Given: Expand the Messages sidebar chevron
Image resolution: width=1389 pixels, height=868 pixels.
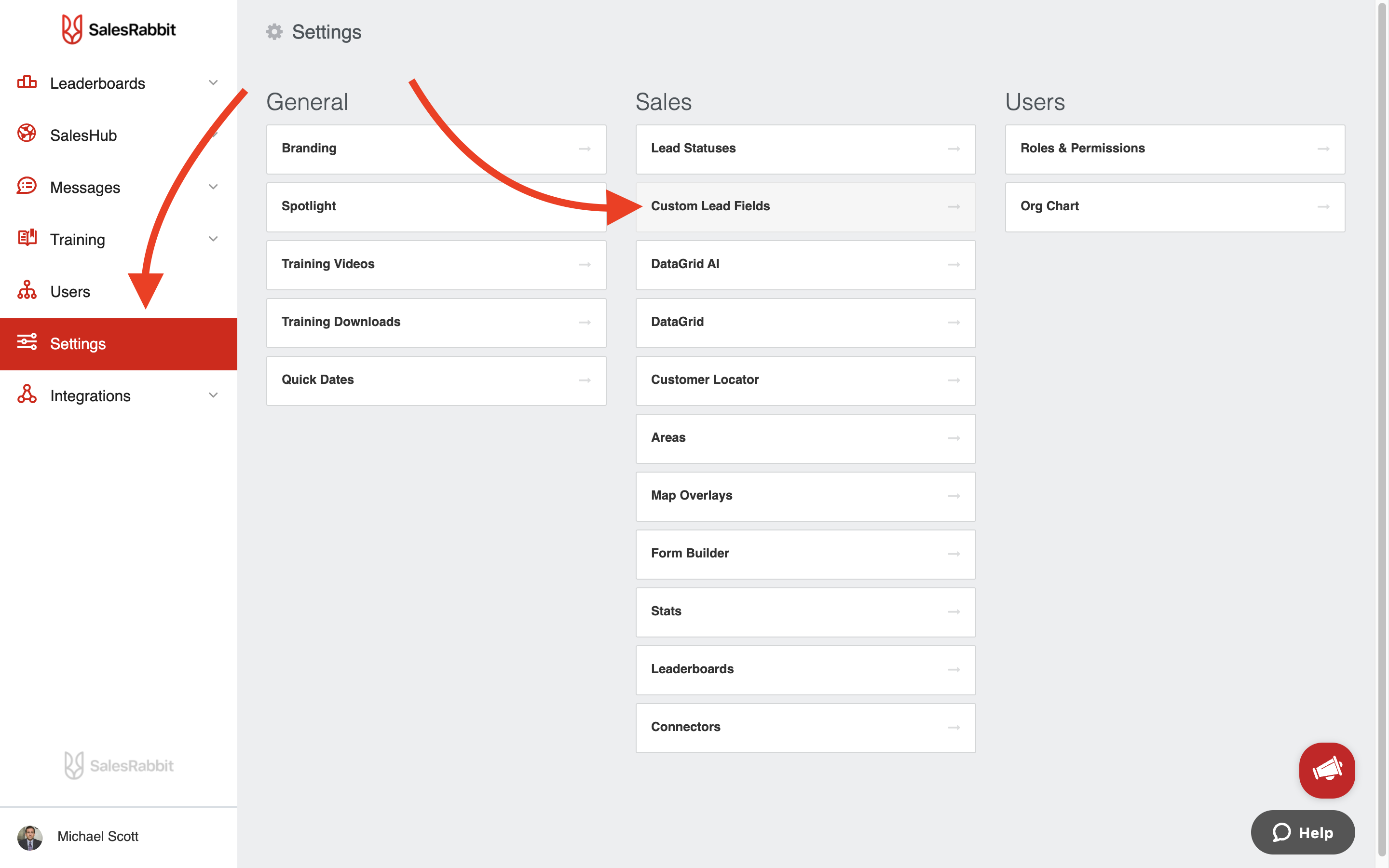Looking at the screenshot, I should click(213, 187).
